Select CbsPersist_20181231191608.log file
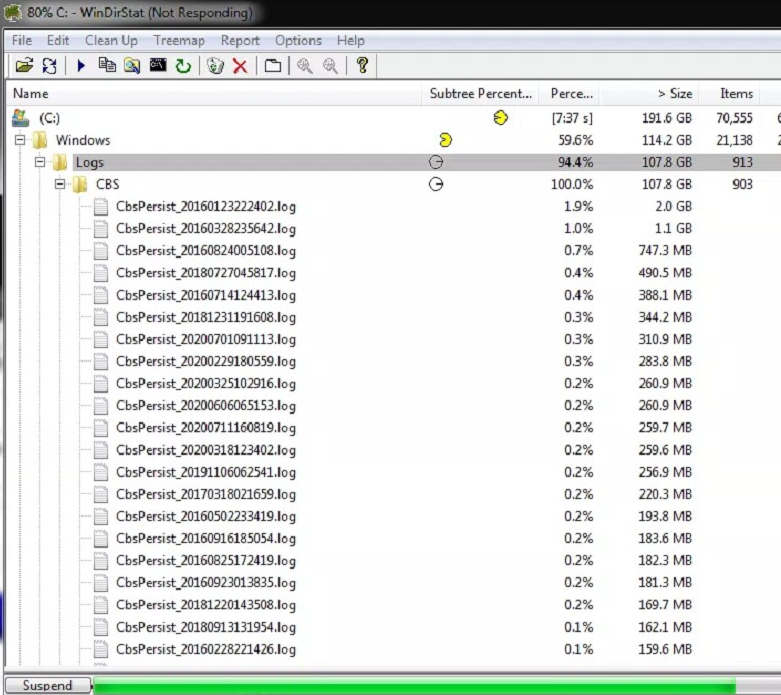The width and height of the screenshot is (781, 695). pyautogui.click(x=206, y=317)
